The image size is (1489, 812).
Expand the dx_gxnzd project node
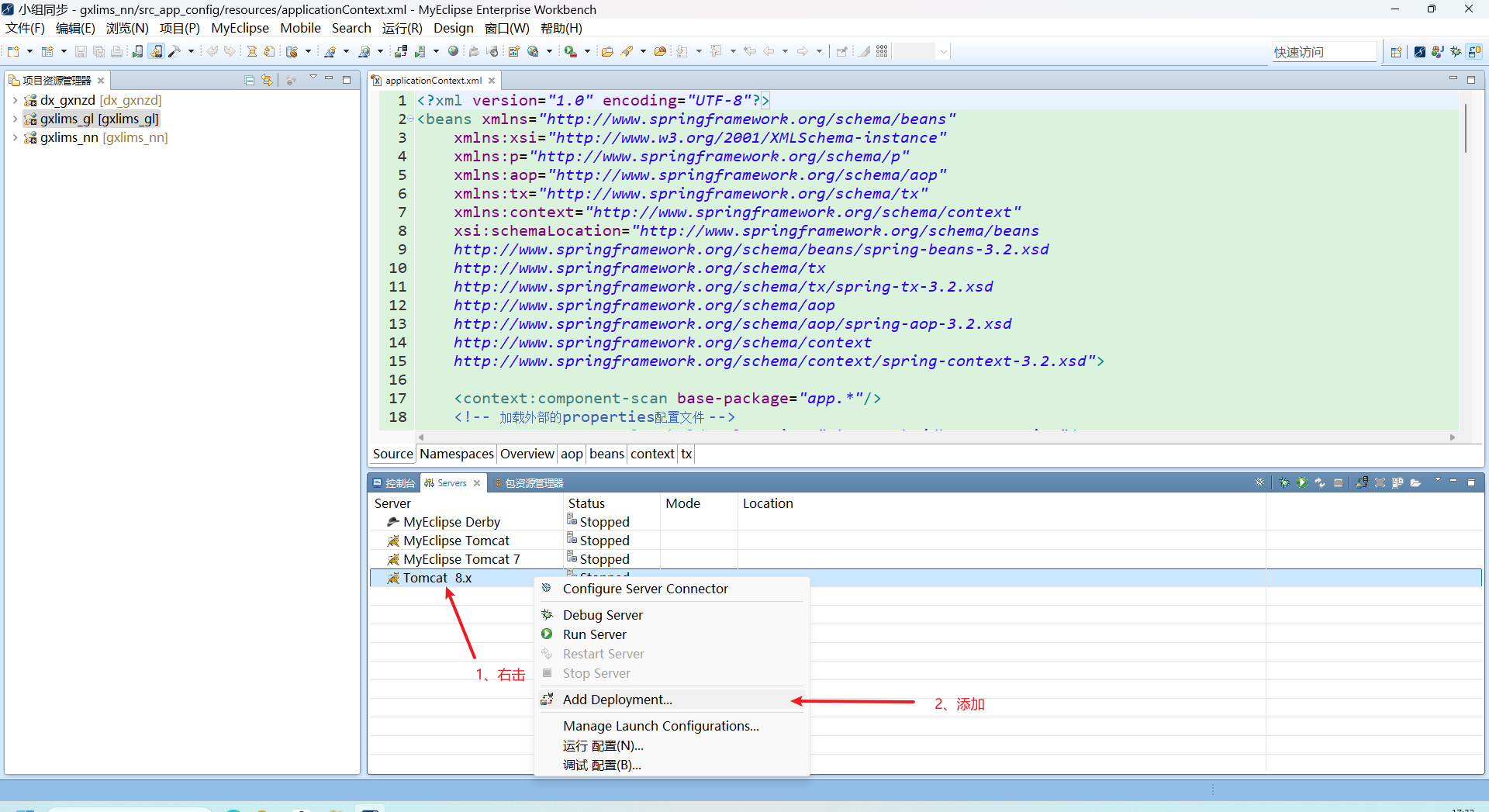click(15, 100)
